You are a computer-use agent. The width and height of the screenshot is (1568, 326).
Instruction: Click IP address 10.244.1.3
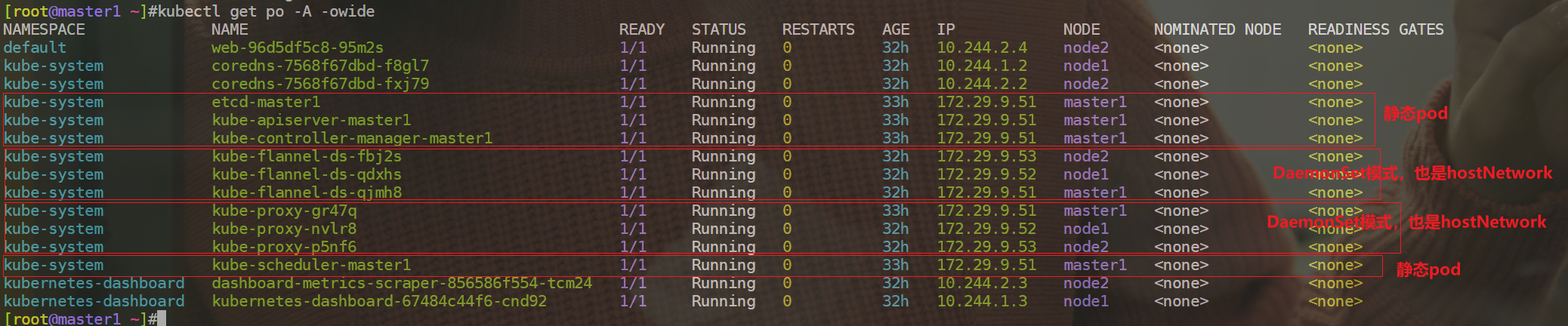983,301
